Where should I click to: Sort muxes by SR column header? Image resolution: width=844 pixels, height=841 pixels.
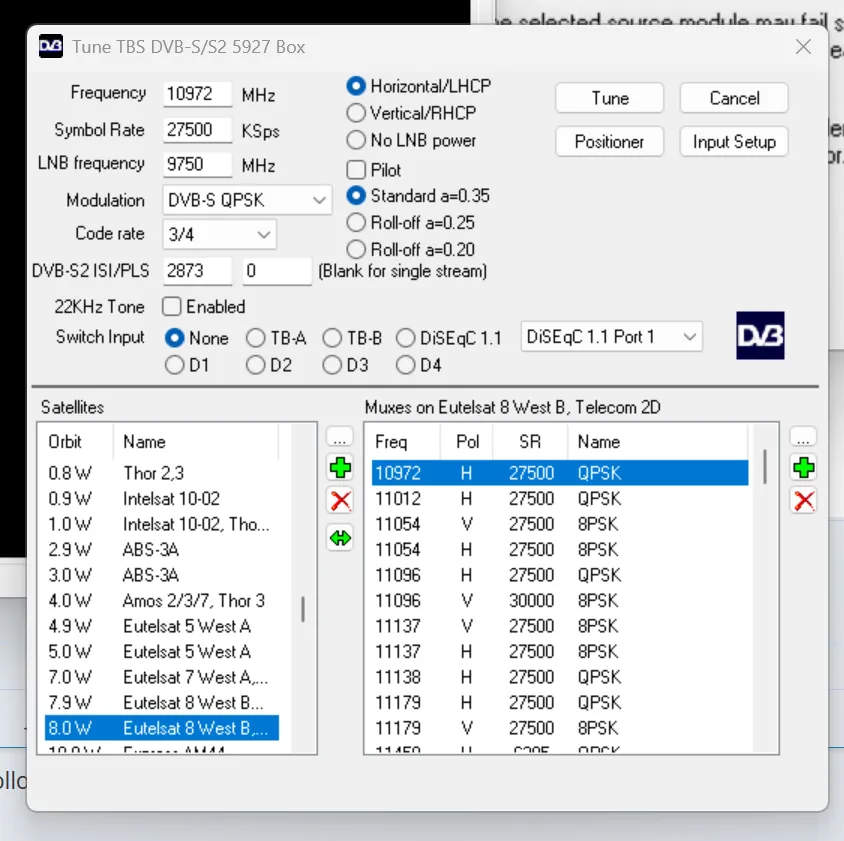click(x=530, y=441)
